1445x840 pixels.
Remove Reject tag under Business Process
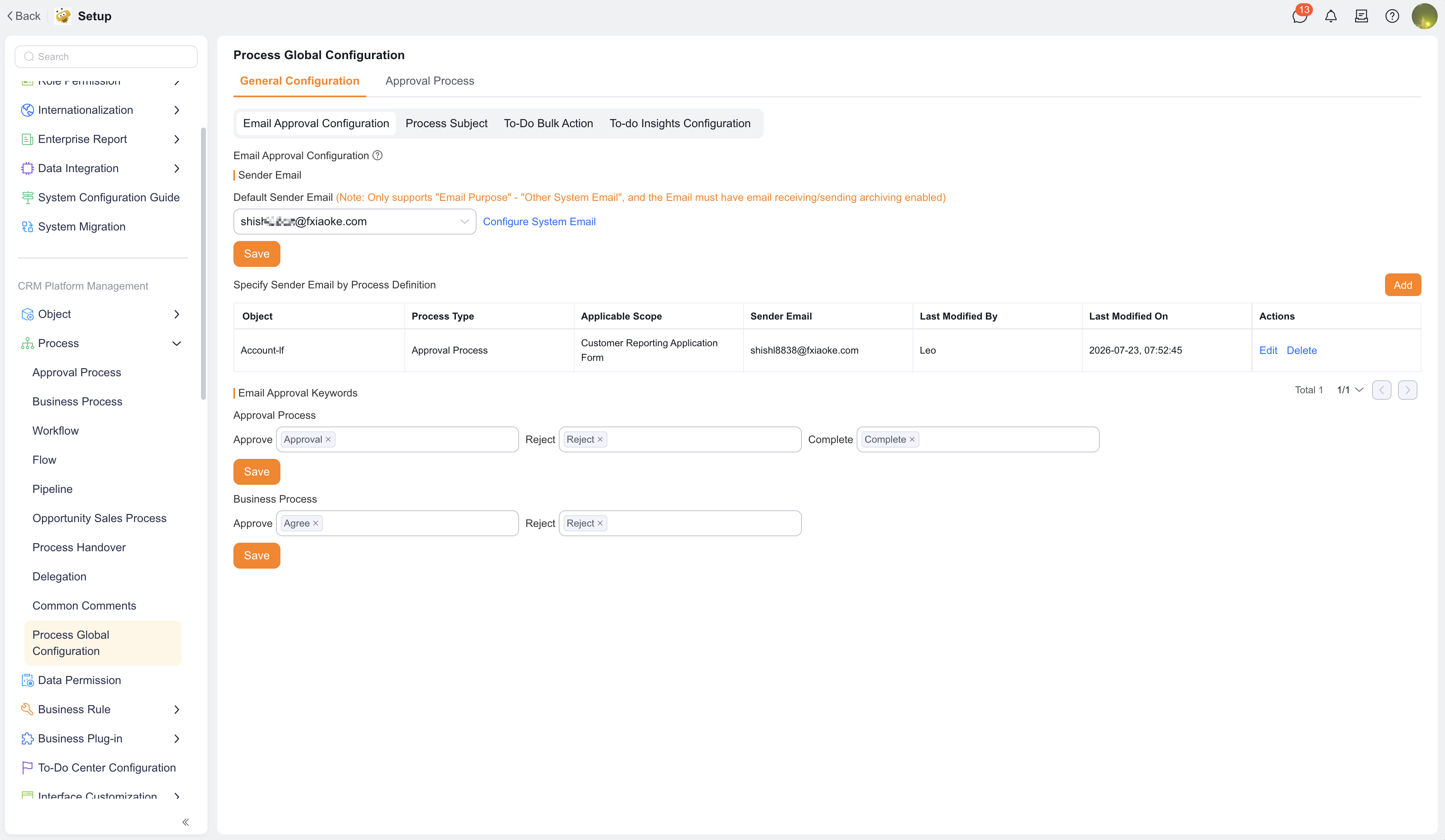600,523
